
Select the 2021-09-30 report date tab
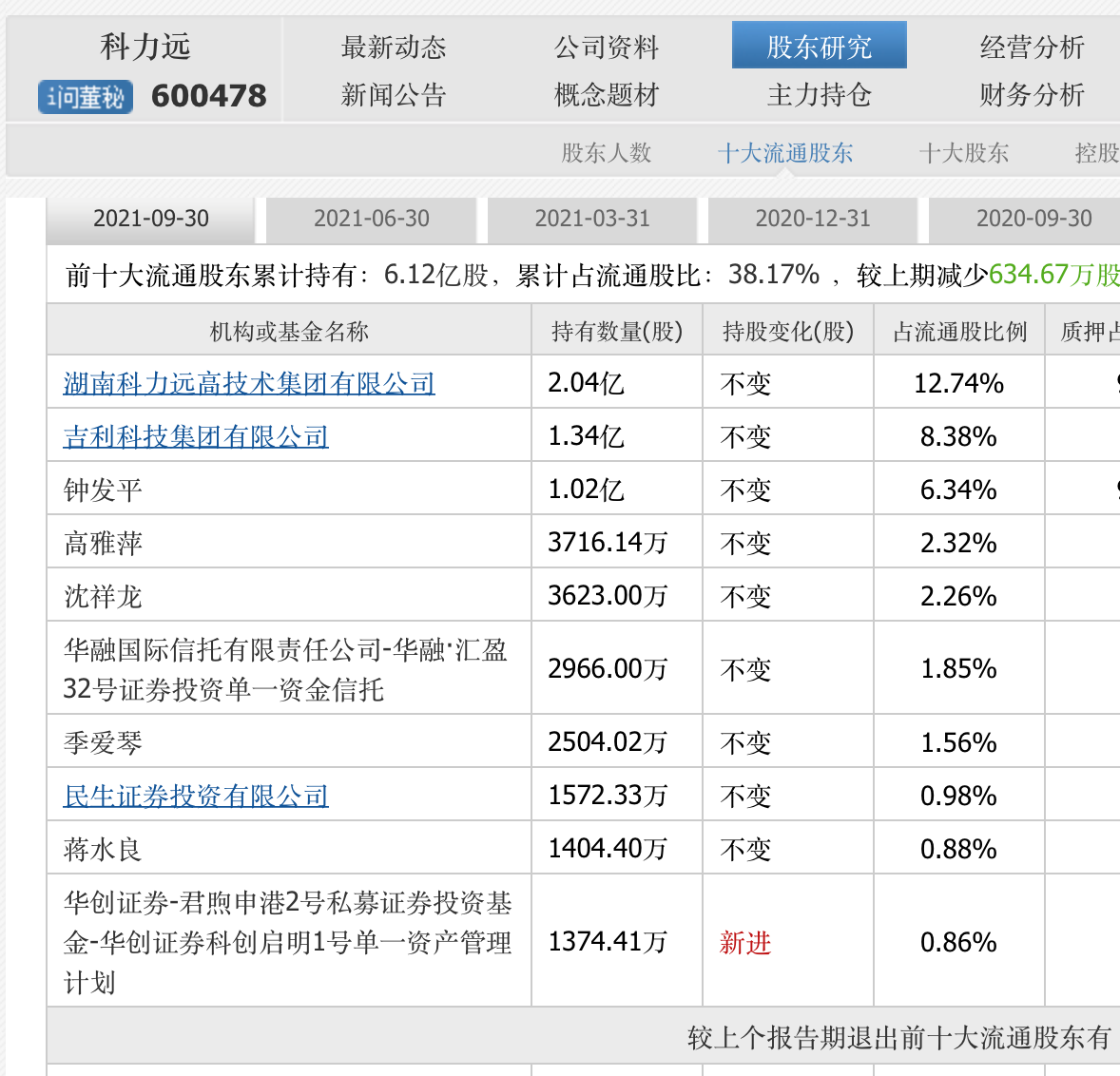[151, 220]
